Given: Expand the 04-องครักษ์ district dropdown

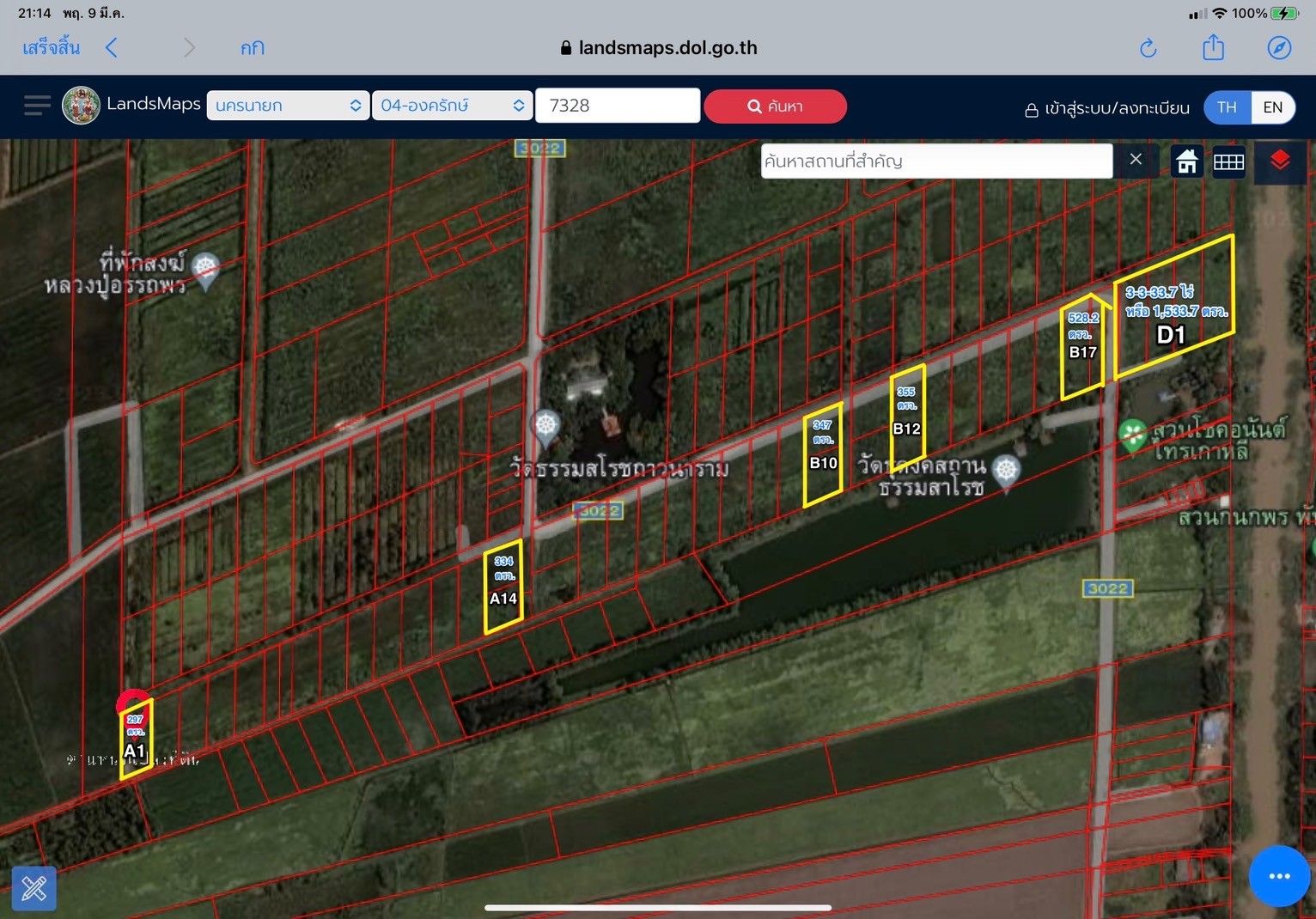Looking at the screenshot, I should (x=452, y=106).
